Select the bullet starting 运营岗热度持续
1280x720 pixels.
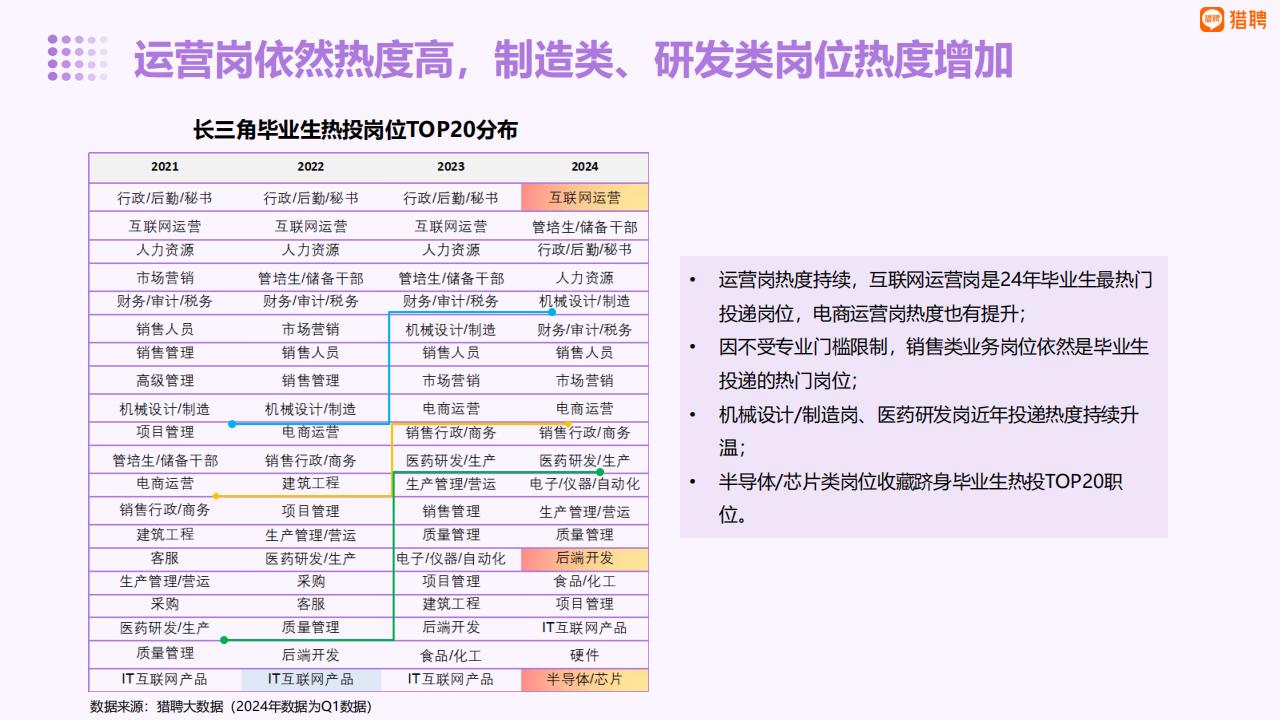coord(935,296)
